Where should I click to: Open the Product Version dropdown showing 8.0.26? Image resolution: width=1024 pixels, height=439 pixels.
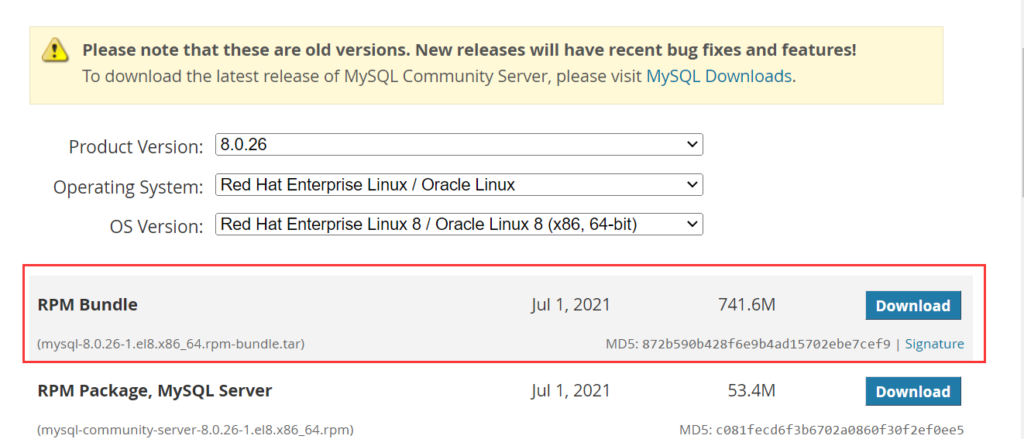[459, 145]
